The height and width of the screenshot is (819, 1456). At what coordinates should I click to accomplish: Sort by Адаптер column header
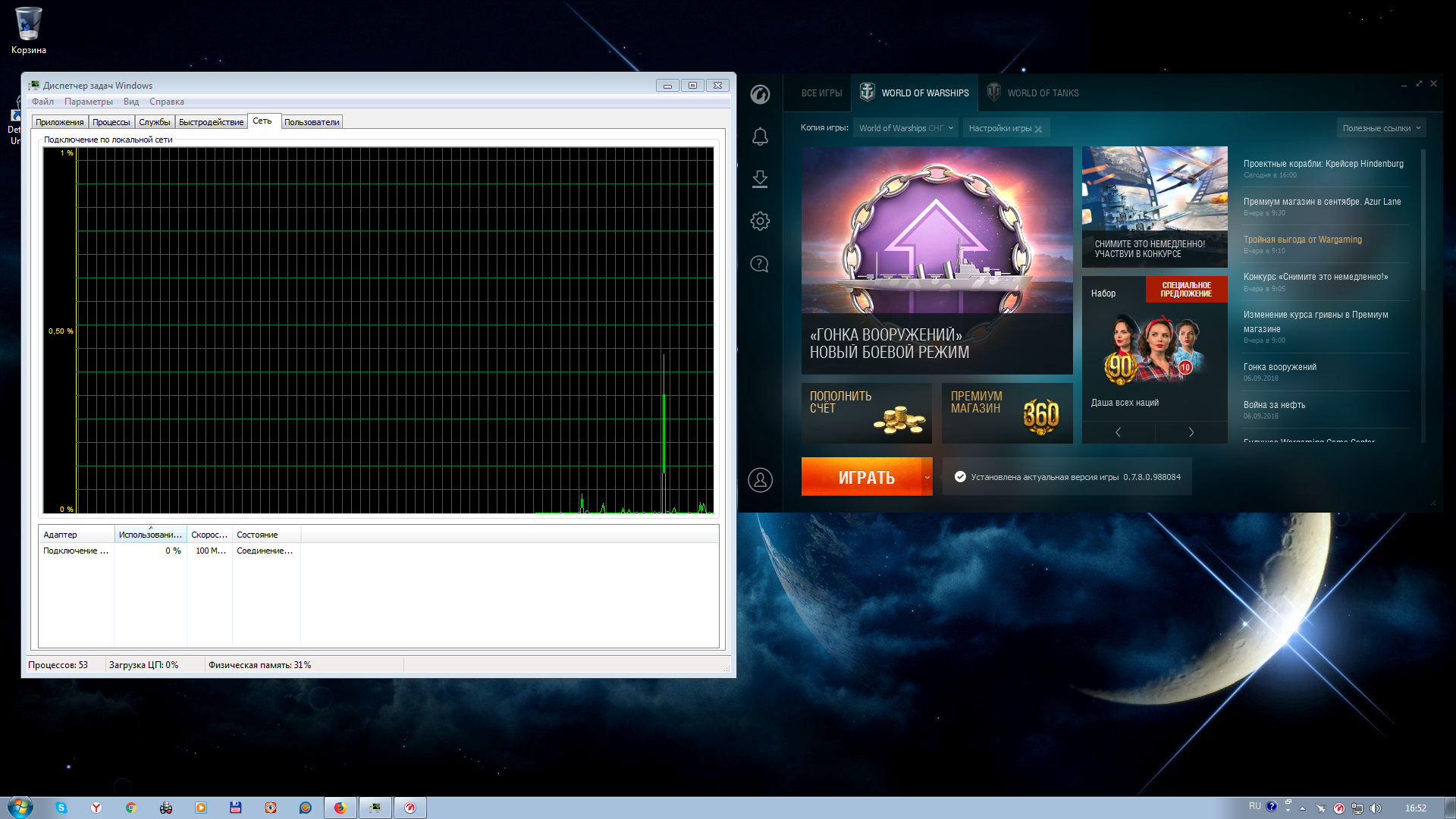click(77, 535)
